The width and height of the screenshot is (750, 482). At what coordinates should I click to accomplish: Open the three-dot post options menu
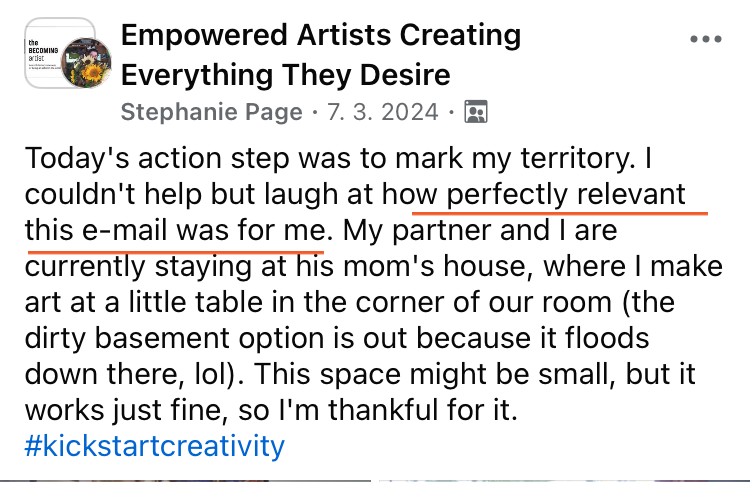coord(705,39)
